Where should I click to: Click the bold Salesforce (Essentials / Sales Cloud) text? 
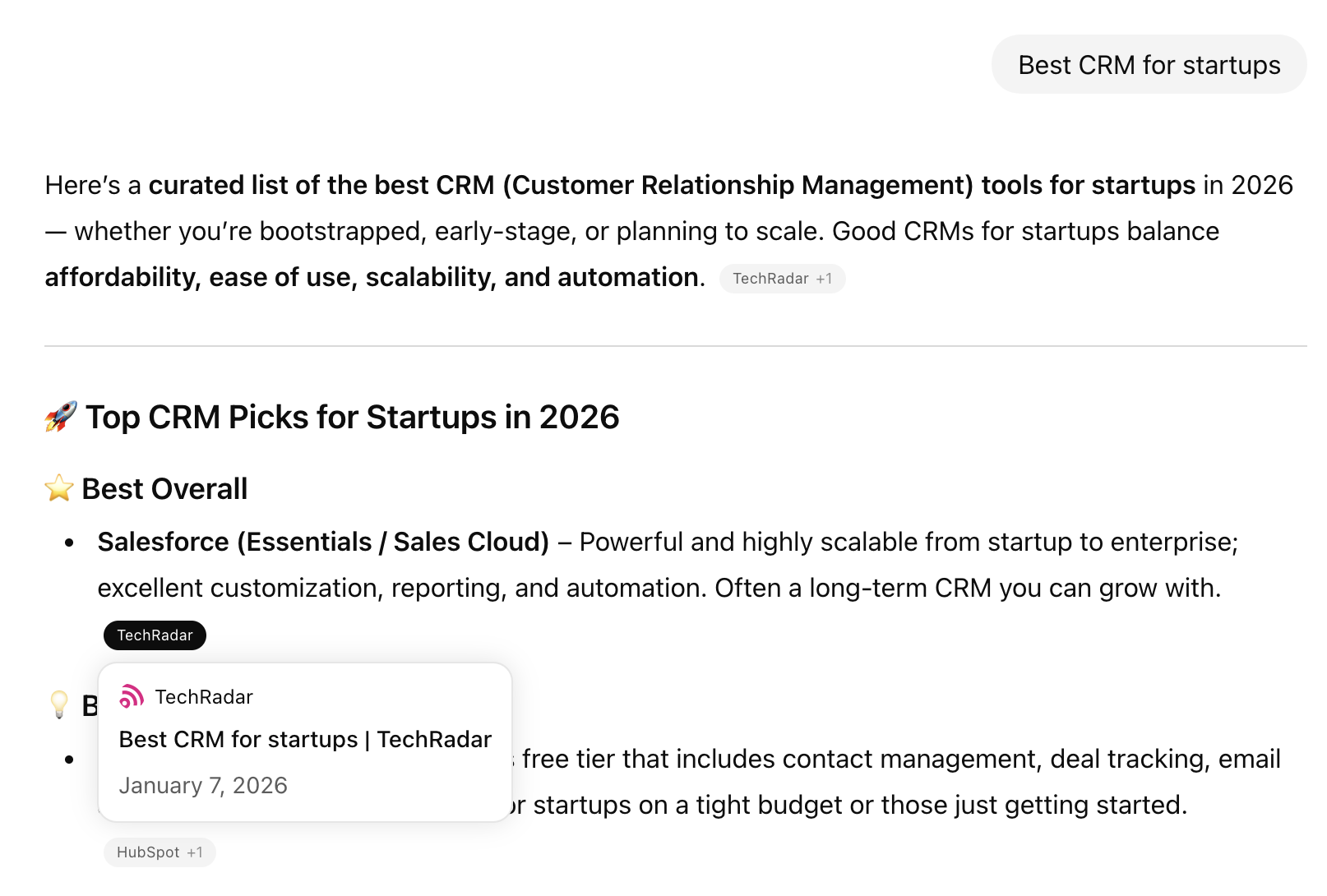[323, 543]
